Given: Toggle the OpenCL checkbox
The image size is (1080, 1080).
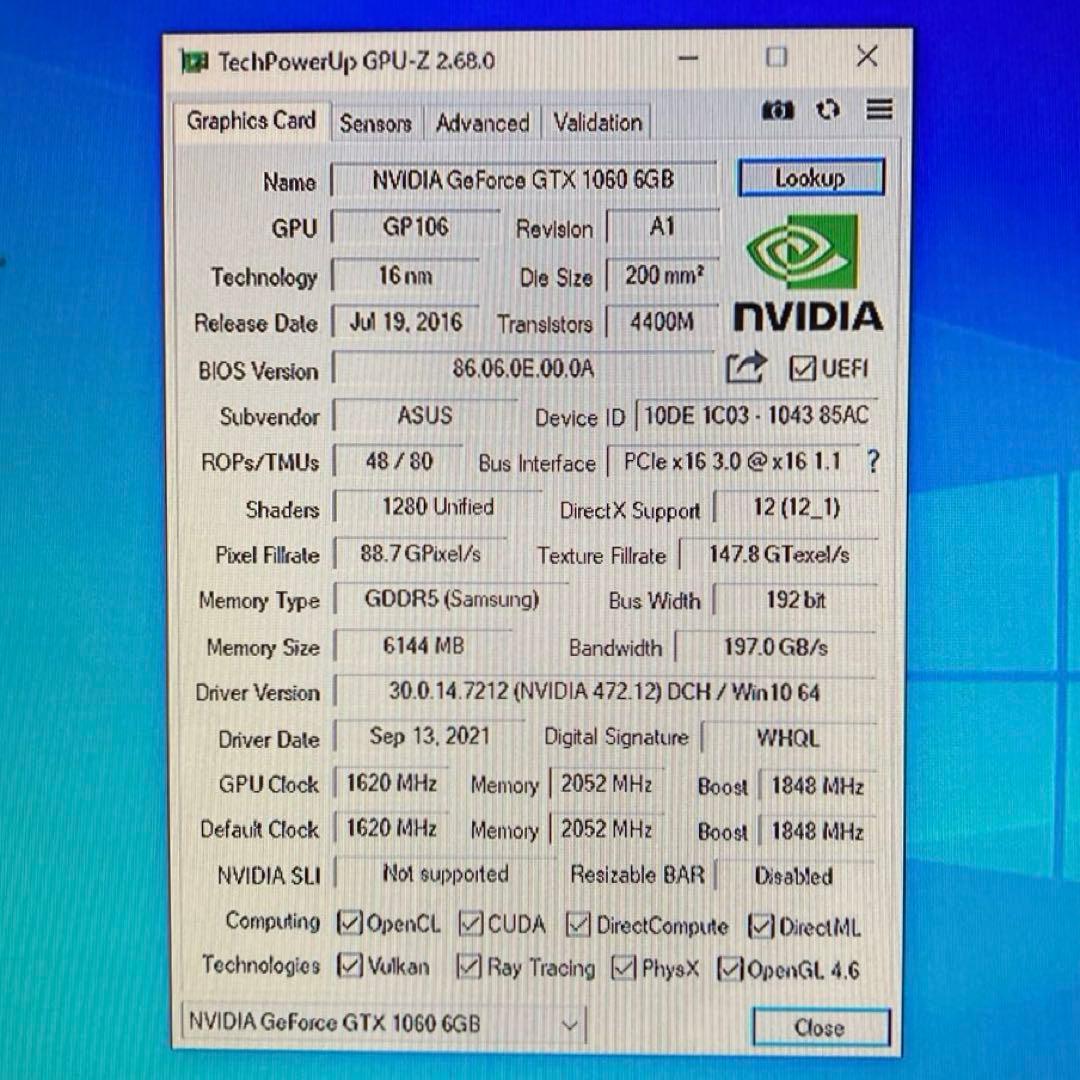Looking at the screenshot, I should pyautogui.click(x=350, y=923).
